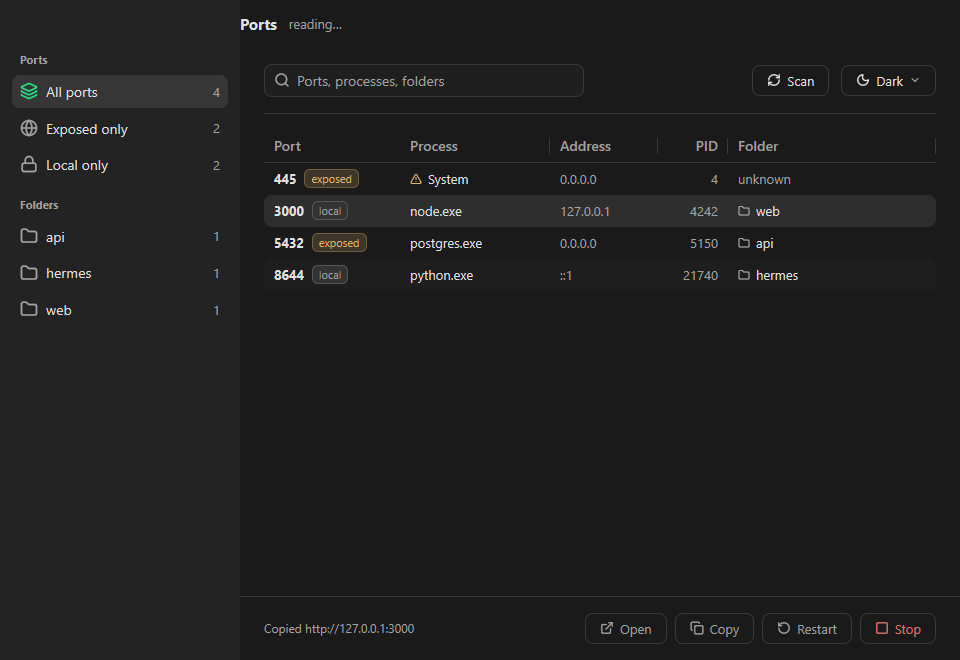The width and height of the screenshot is (960, 660).
Task: Click address 127.0.0.1 in node.exe row
Action: [585, 211]
